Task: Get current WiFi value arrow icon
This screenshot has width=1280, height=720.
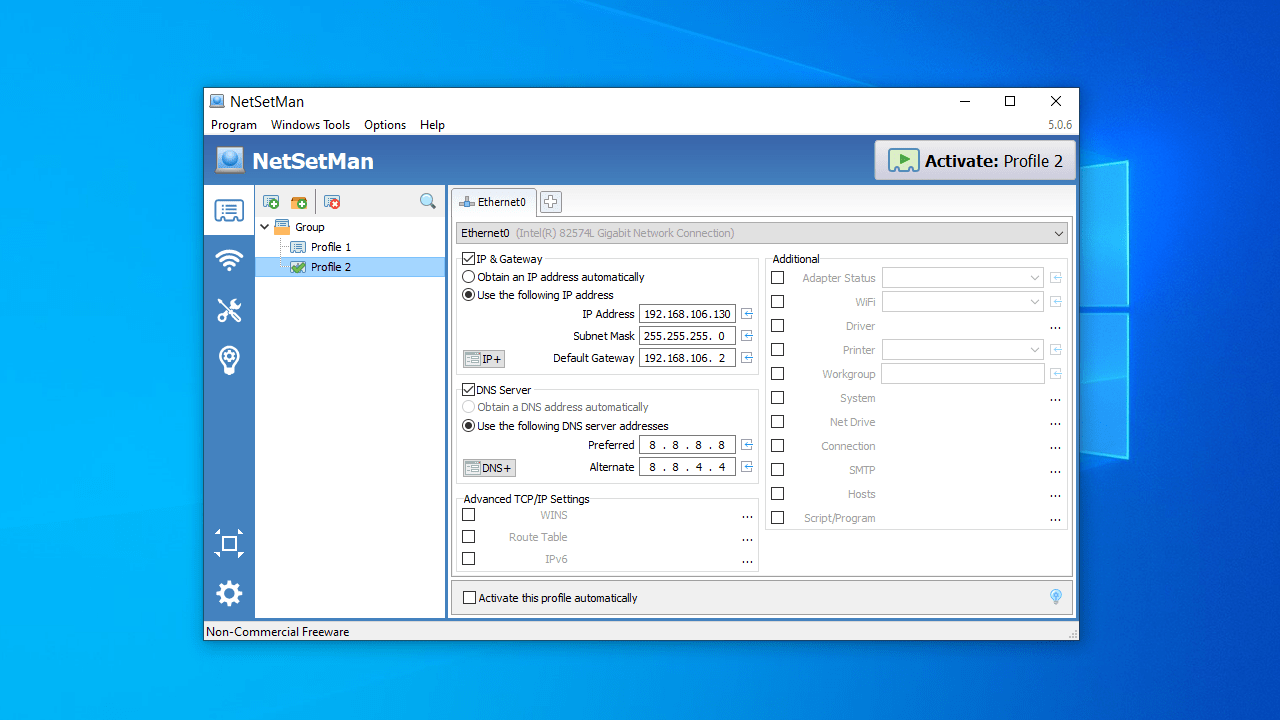Action: point(1055,302)
